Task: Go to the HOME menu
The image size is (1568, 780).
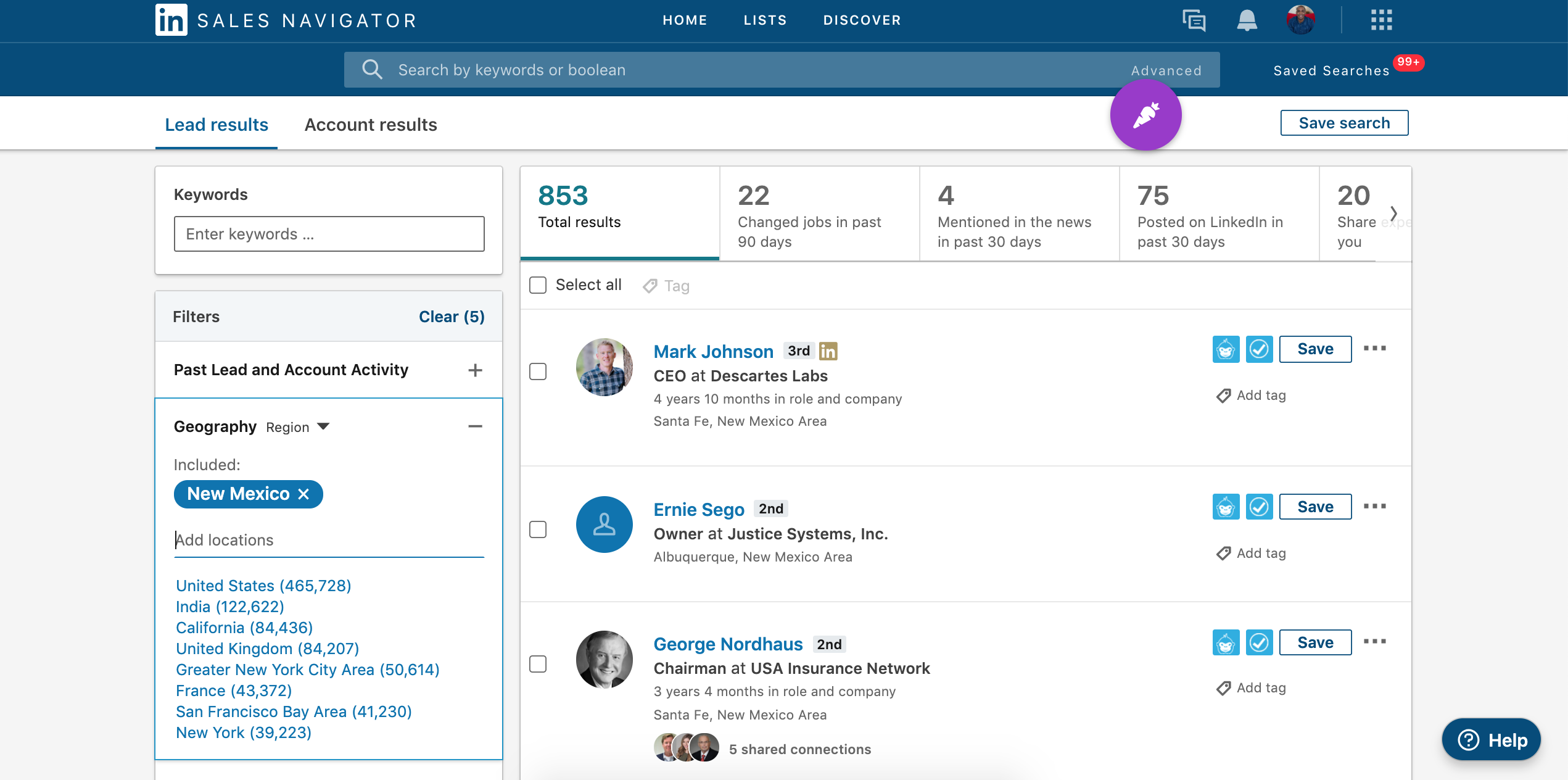Action: (685, 20)
